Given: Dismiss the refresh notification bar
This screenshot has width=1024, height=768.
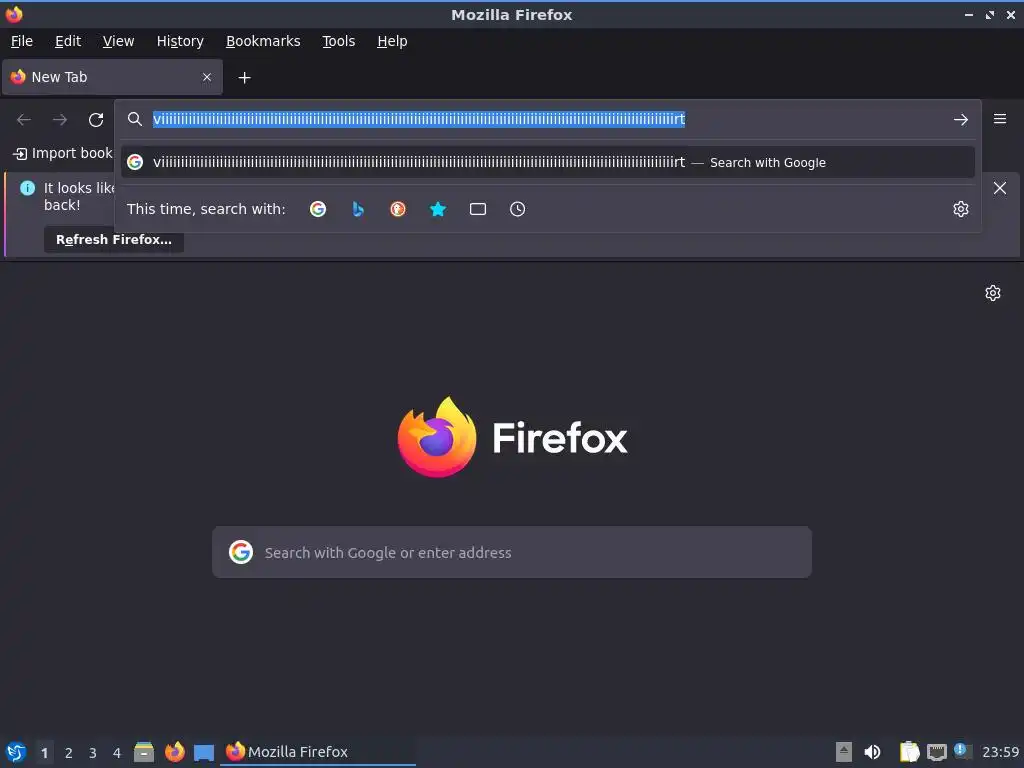Looking at the screenshot, I should coord(1000,188).
